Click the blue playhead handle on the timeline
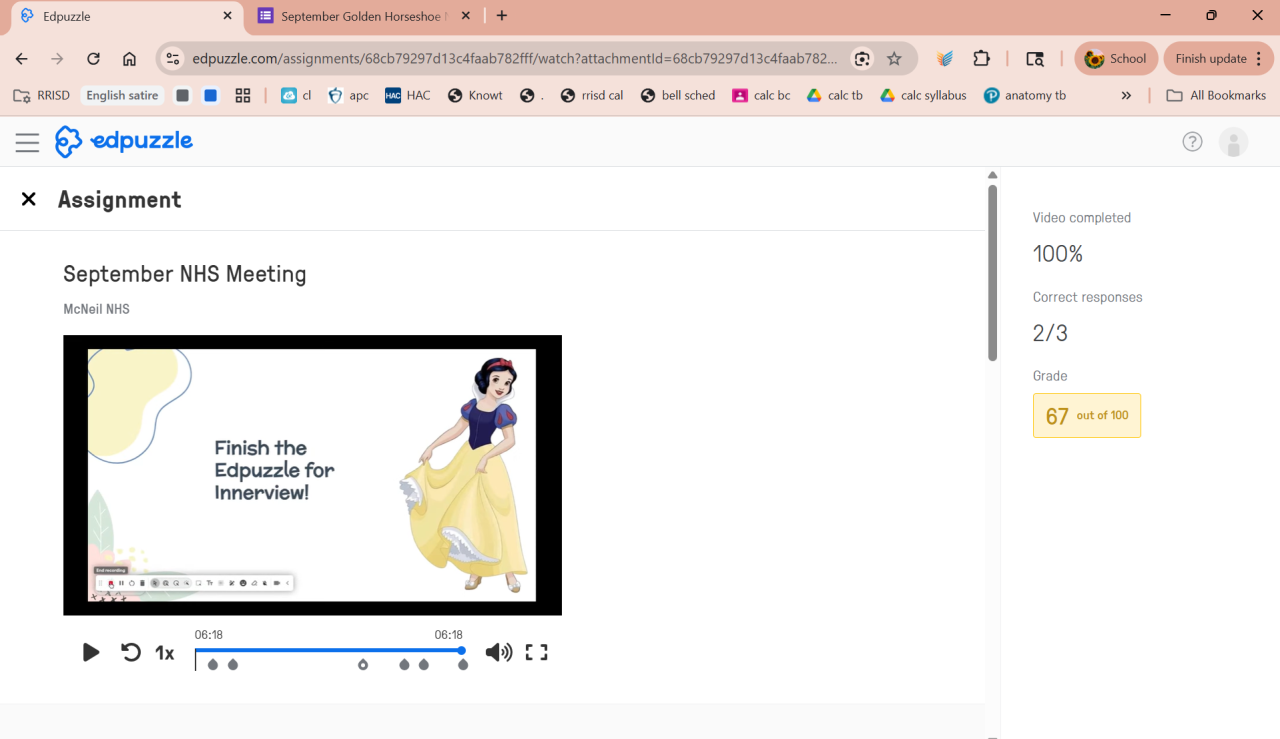Image resolution: width=1280 pixels, height=739 pixels. [462, 650]
